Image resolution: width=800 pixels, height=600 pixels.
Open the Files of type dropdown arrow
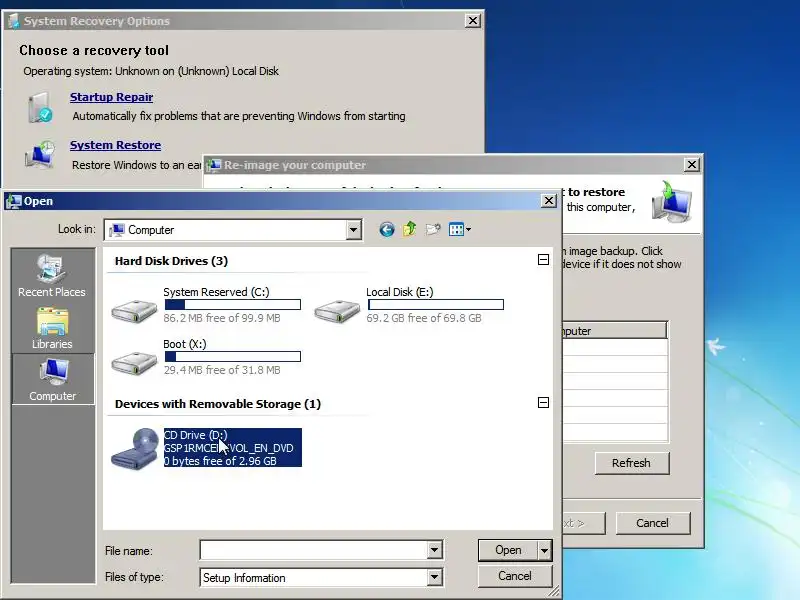pos(434,578)
